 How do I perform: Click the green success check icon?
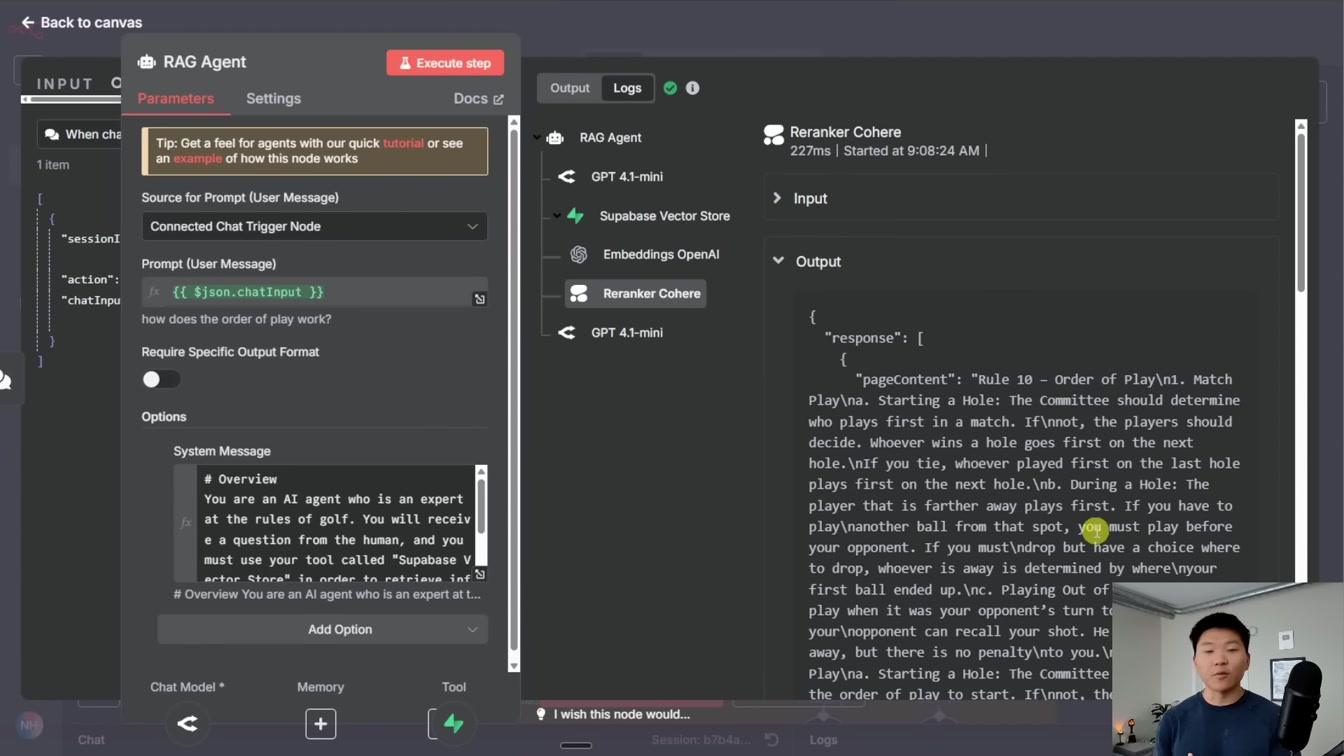[670, 88]
